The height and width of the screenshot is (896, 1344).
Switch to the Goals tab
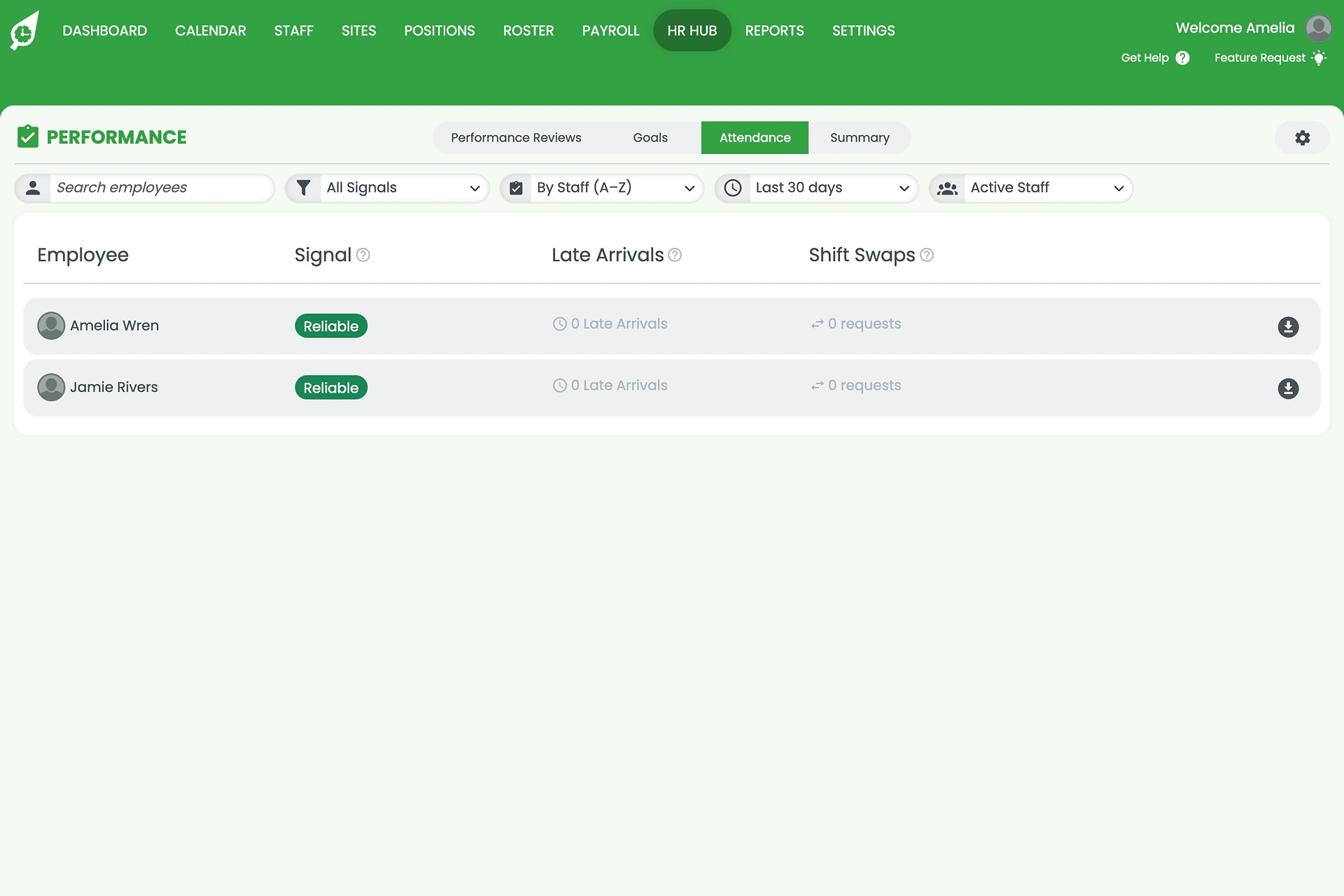click(x=650, y=138)
